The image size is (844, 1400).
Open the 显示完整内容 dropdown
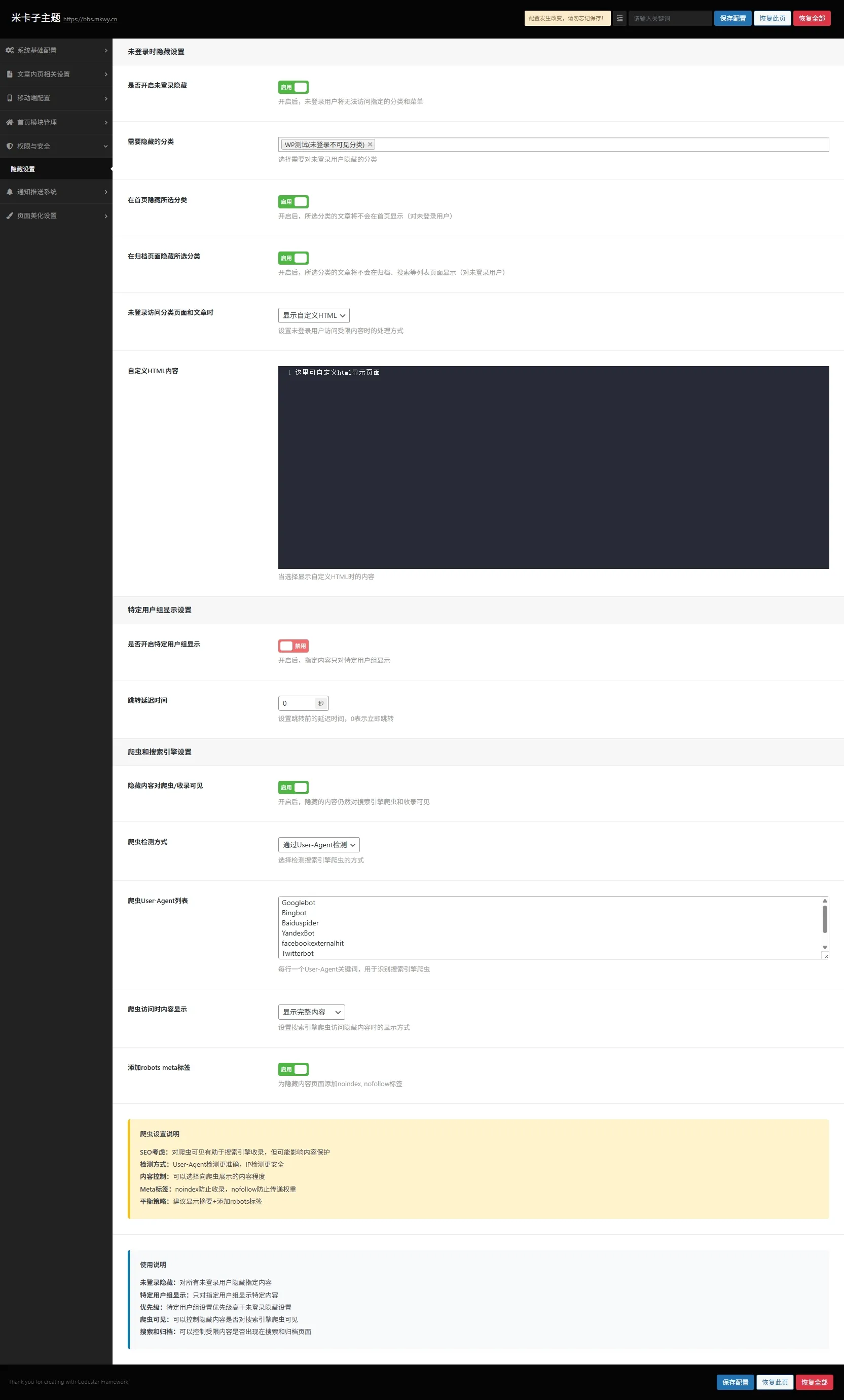[x=311, y=1012]
